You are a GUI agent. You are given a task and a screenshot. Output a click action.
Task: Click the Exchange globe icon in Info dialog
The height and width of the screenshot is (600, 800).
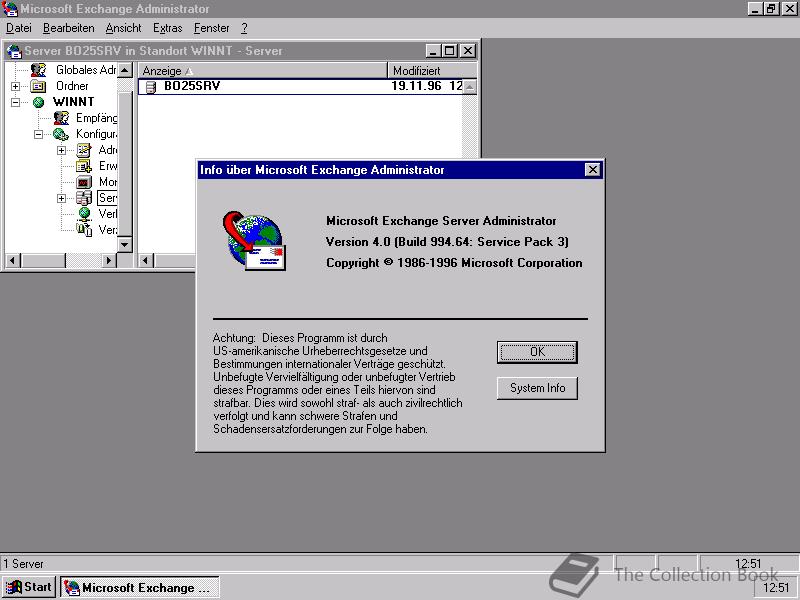click(254, 241)
